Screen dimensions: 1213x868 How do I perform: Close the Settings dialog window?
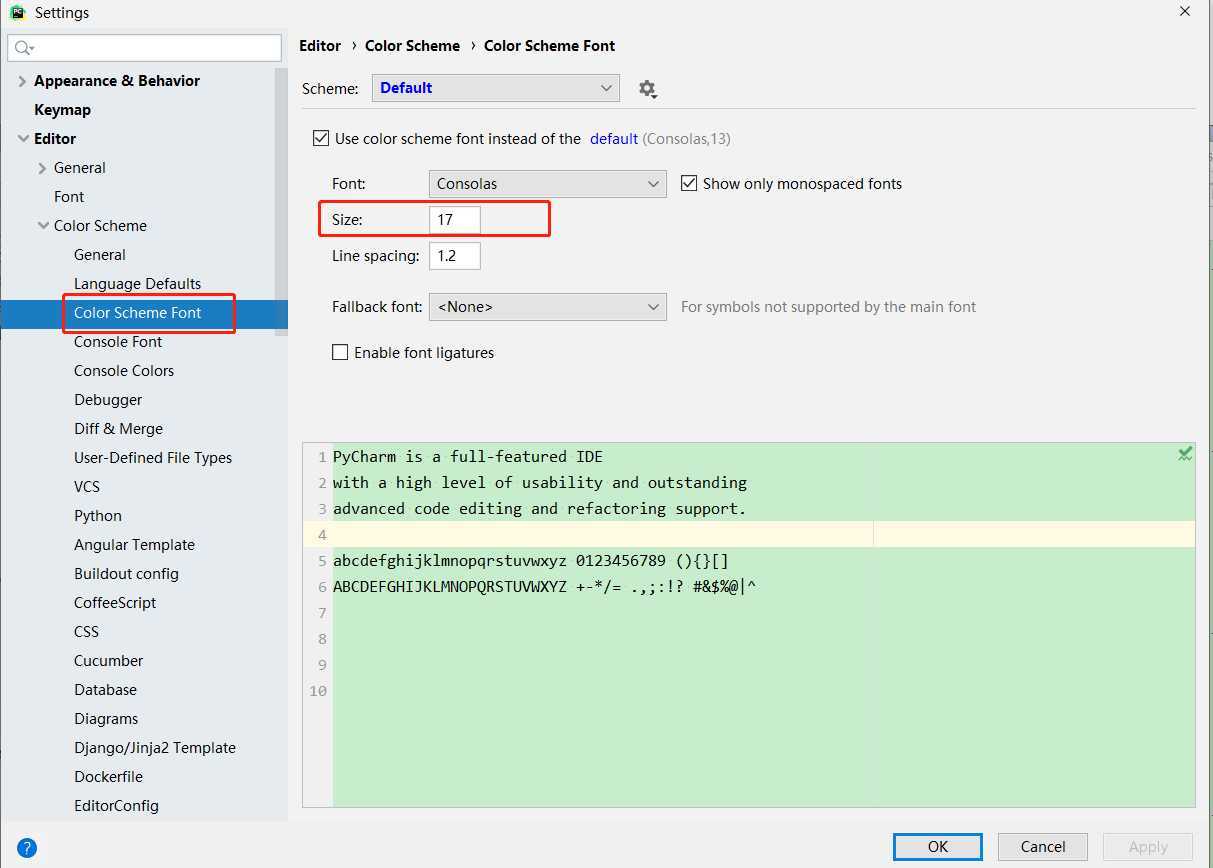[x=1185, y=12]
